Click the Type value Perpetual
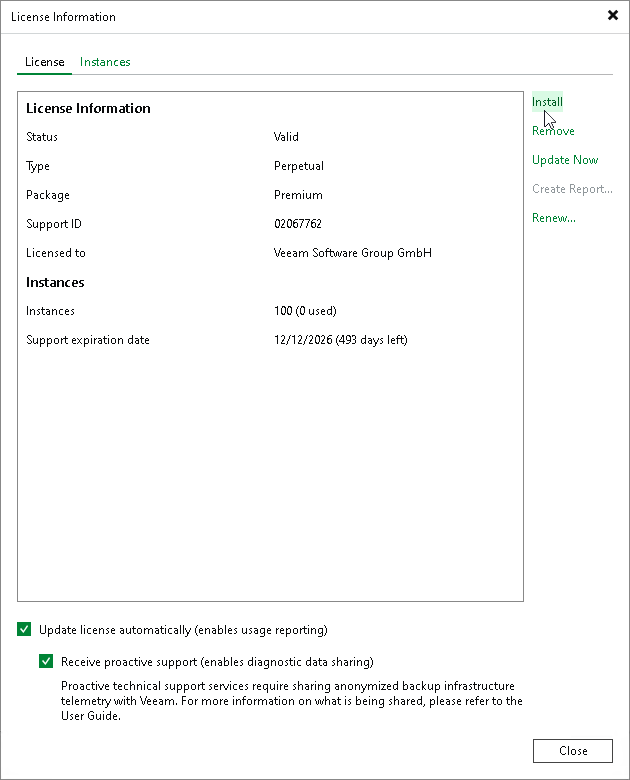Screen dimensions: 630x780 coord(299,166)
